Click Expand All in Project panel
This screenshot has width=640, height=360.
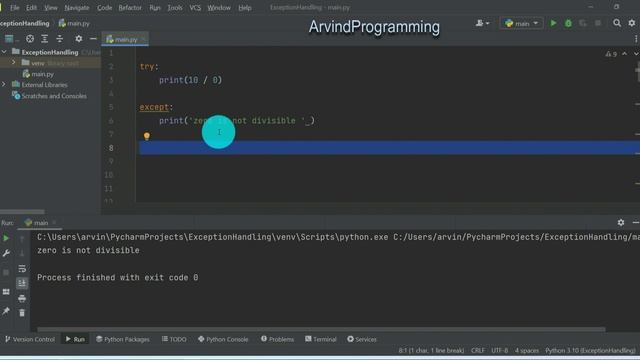44,39
